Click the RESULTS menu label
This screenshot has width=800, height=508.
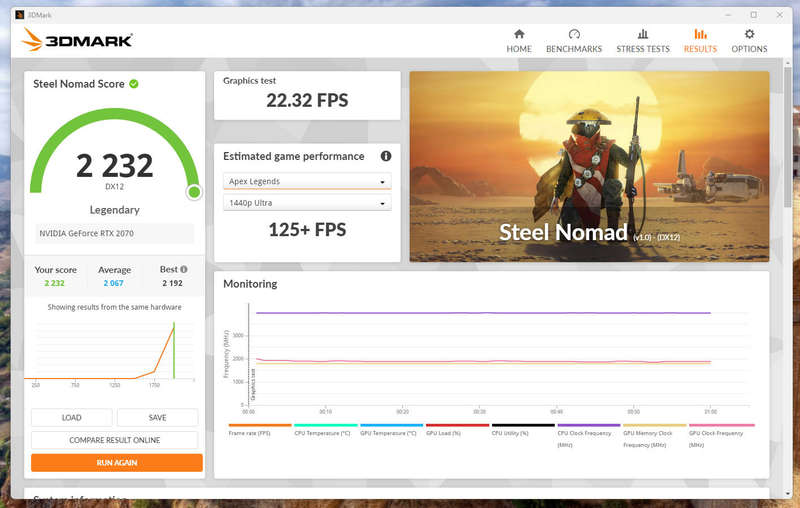click(x=700, y=49)
